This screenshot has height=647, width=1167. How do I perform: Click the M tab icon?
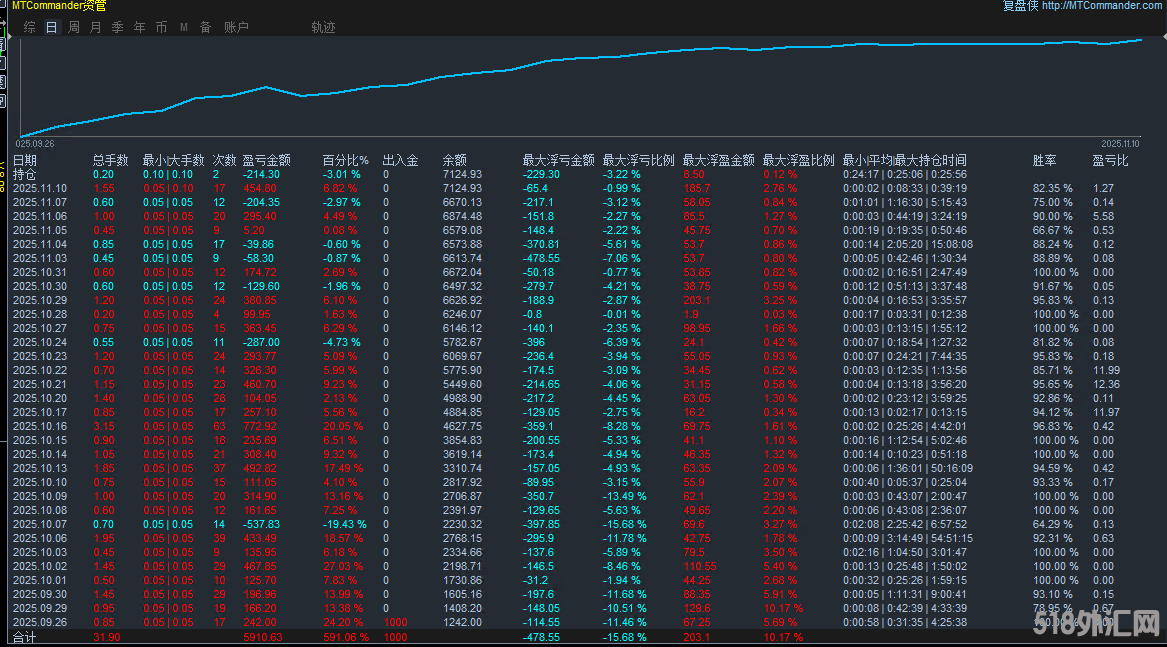click(x=184, y=27)
